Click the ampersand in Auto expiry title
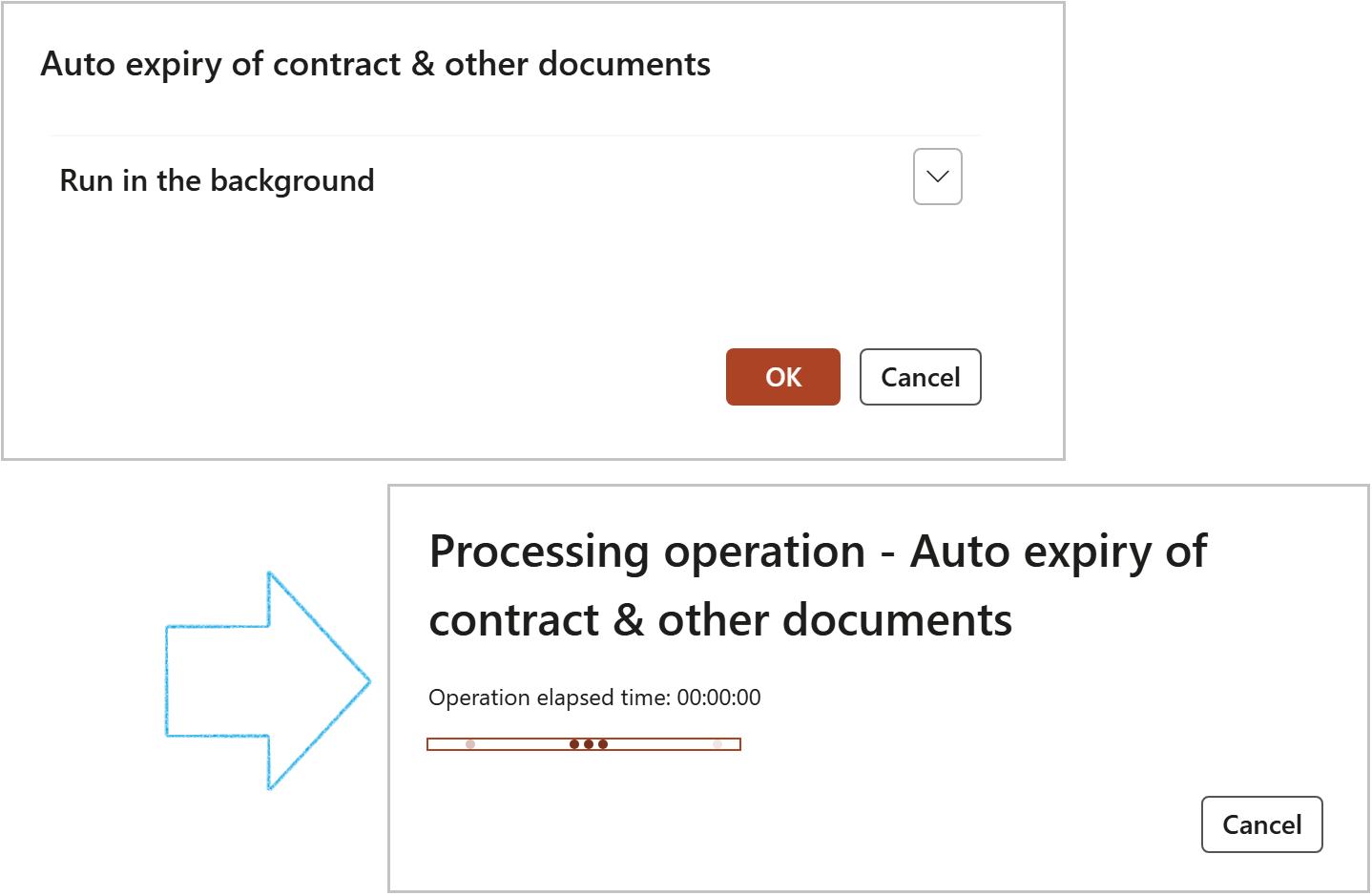The width and height of the screenshot is (1372, 896). (x=423, y=64)
